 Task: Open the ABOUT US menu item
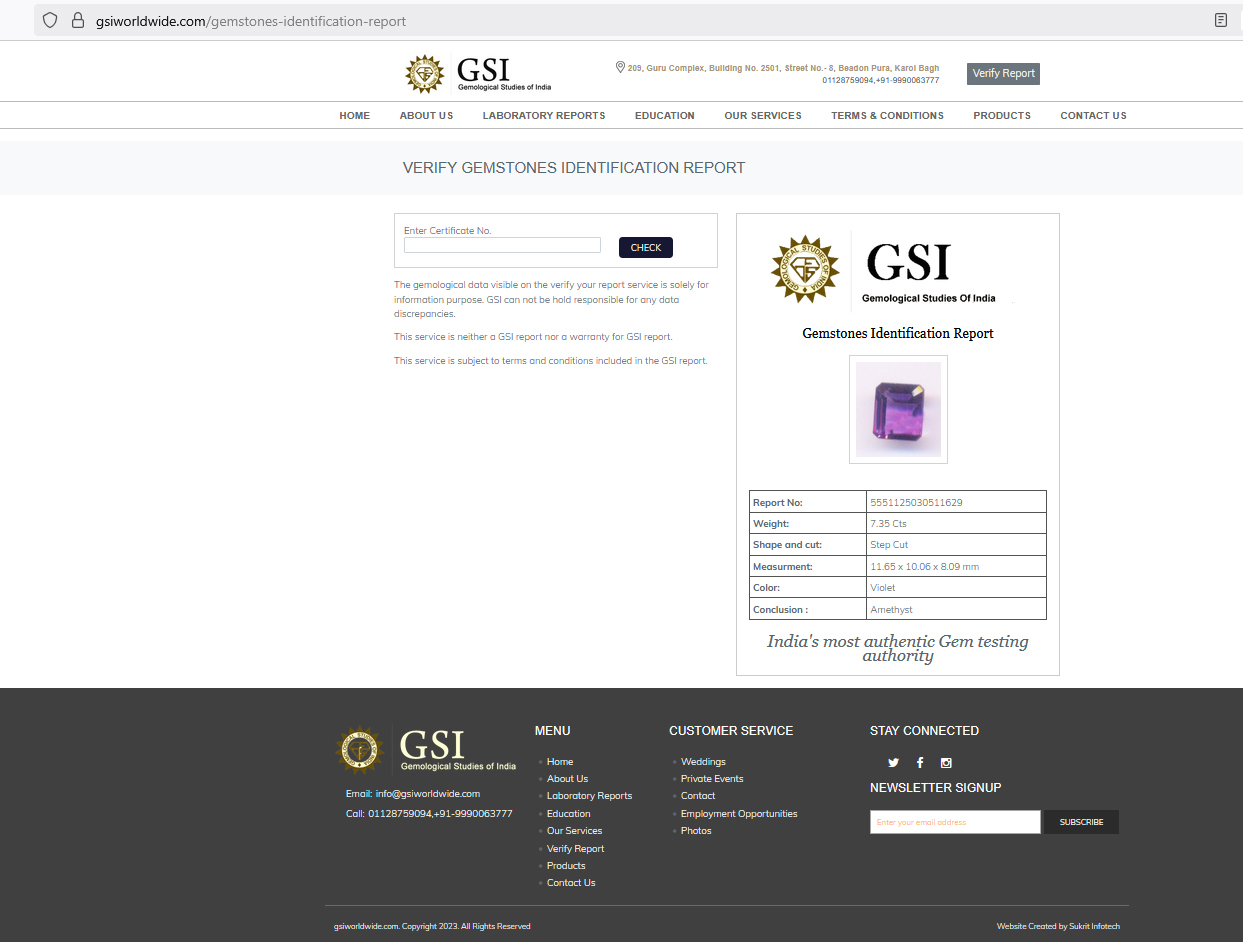tap(426, 116)
